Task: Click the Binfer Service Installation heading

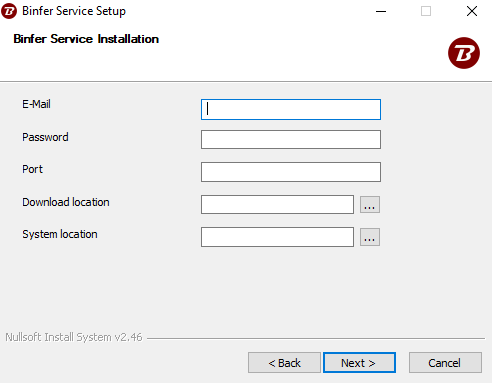Action: 86,39
